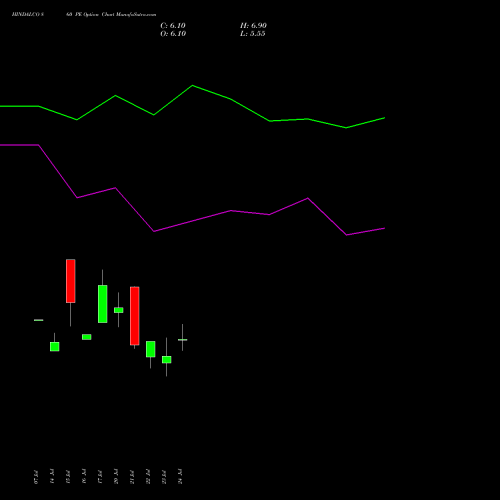Select the 07 Jul date label

36,476
